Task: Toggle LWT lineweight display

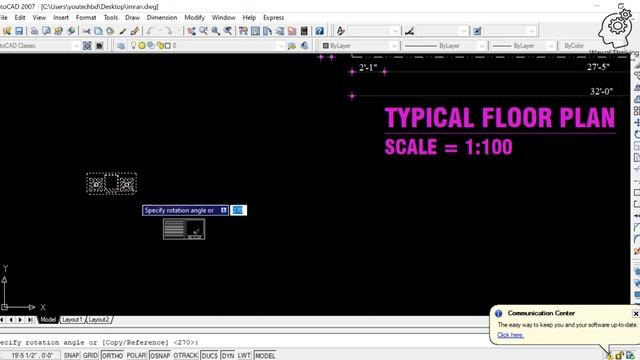Action: click(x=244, y=356)
